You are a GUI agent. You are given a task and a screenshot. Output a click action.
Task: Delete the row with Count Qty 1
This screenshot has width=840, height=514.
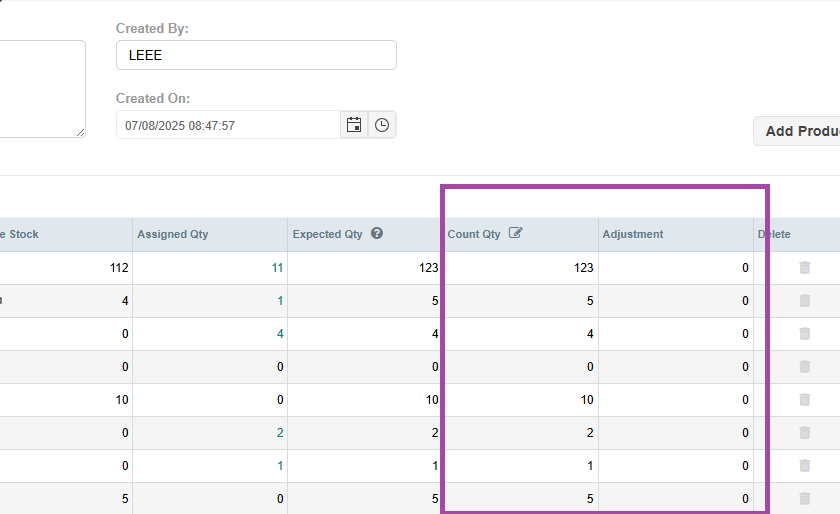coord(804,466)
